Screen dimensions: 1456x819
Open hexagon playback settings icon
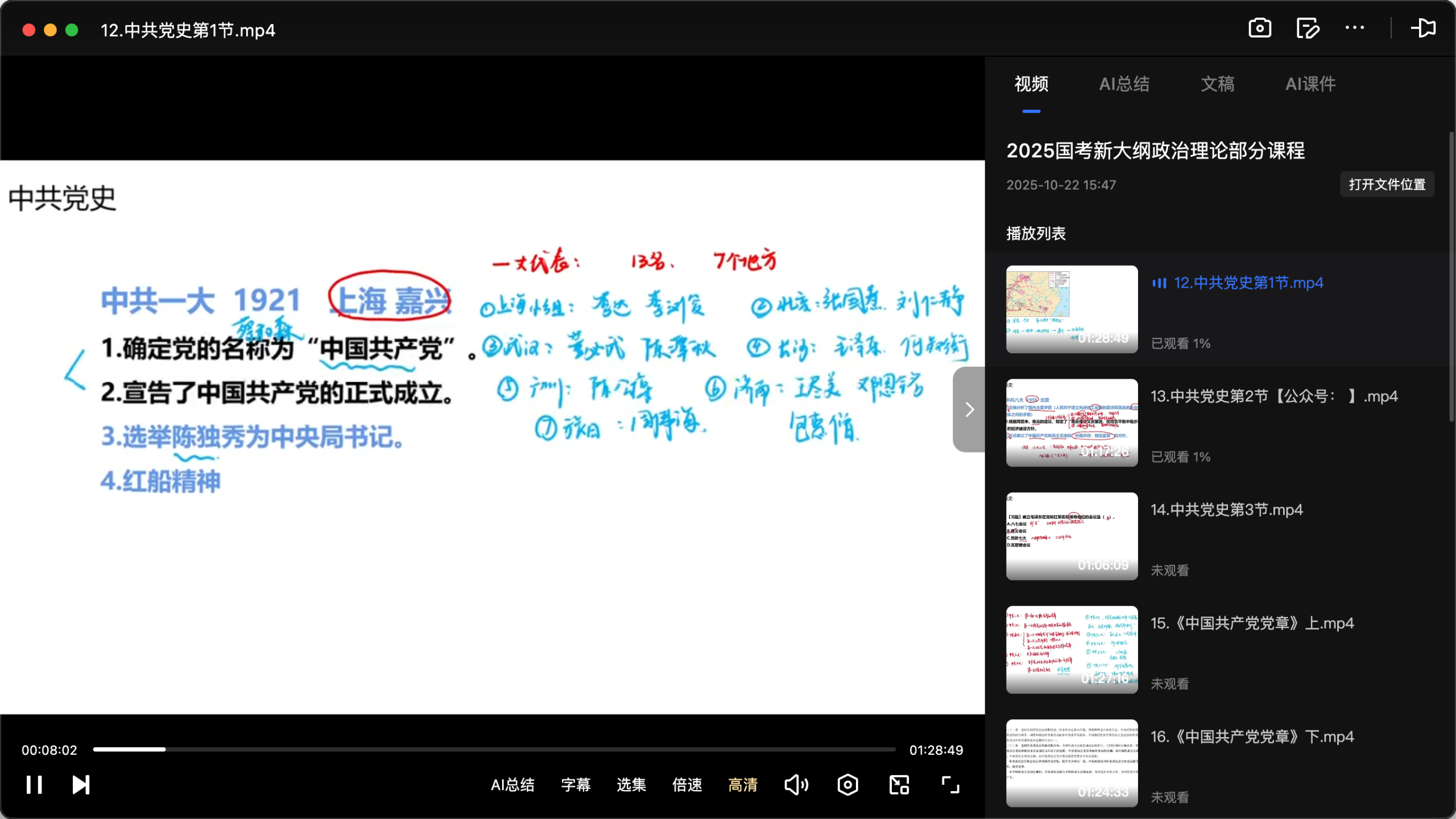click(x=847, y=785)
